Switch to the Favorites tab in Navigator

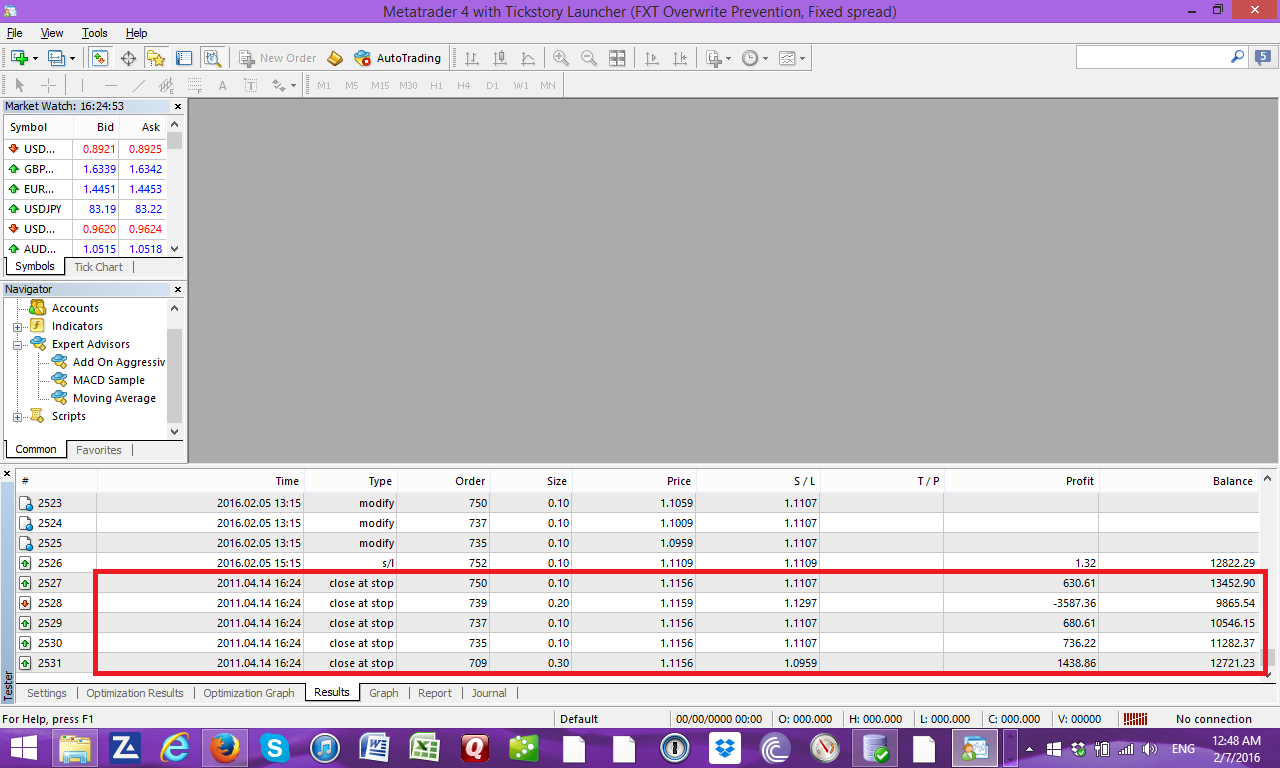99,450
